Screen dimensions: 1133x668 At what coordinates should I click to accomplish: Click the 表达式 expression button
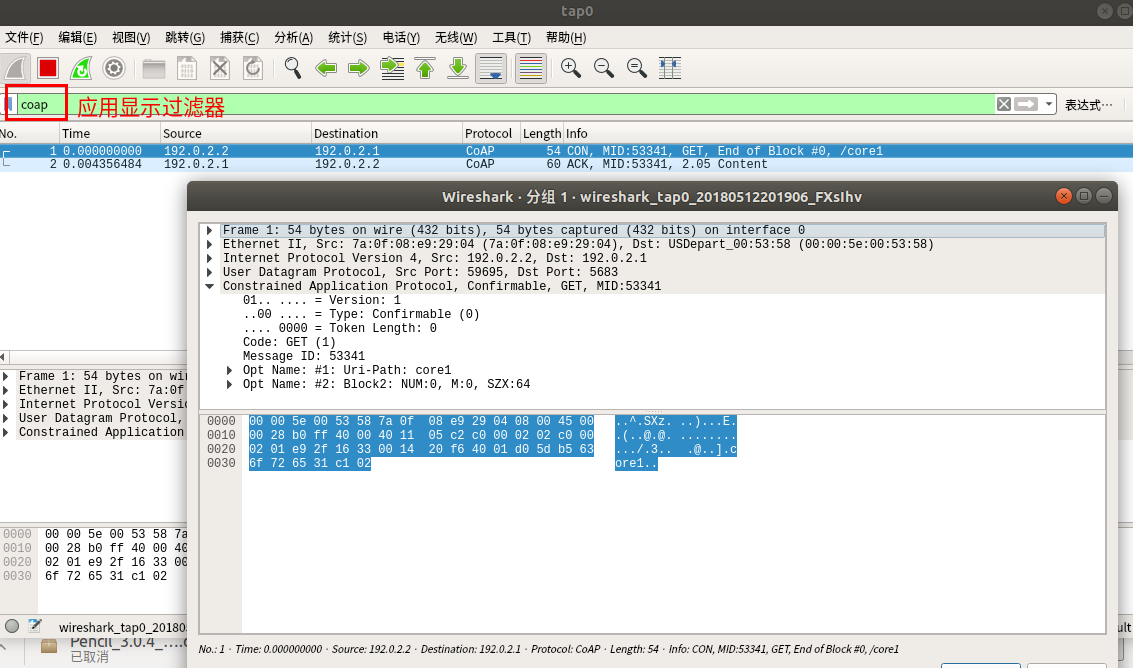(x=1088, y=105)
